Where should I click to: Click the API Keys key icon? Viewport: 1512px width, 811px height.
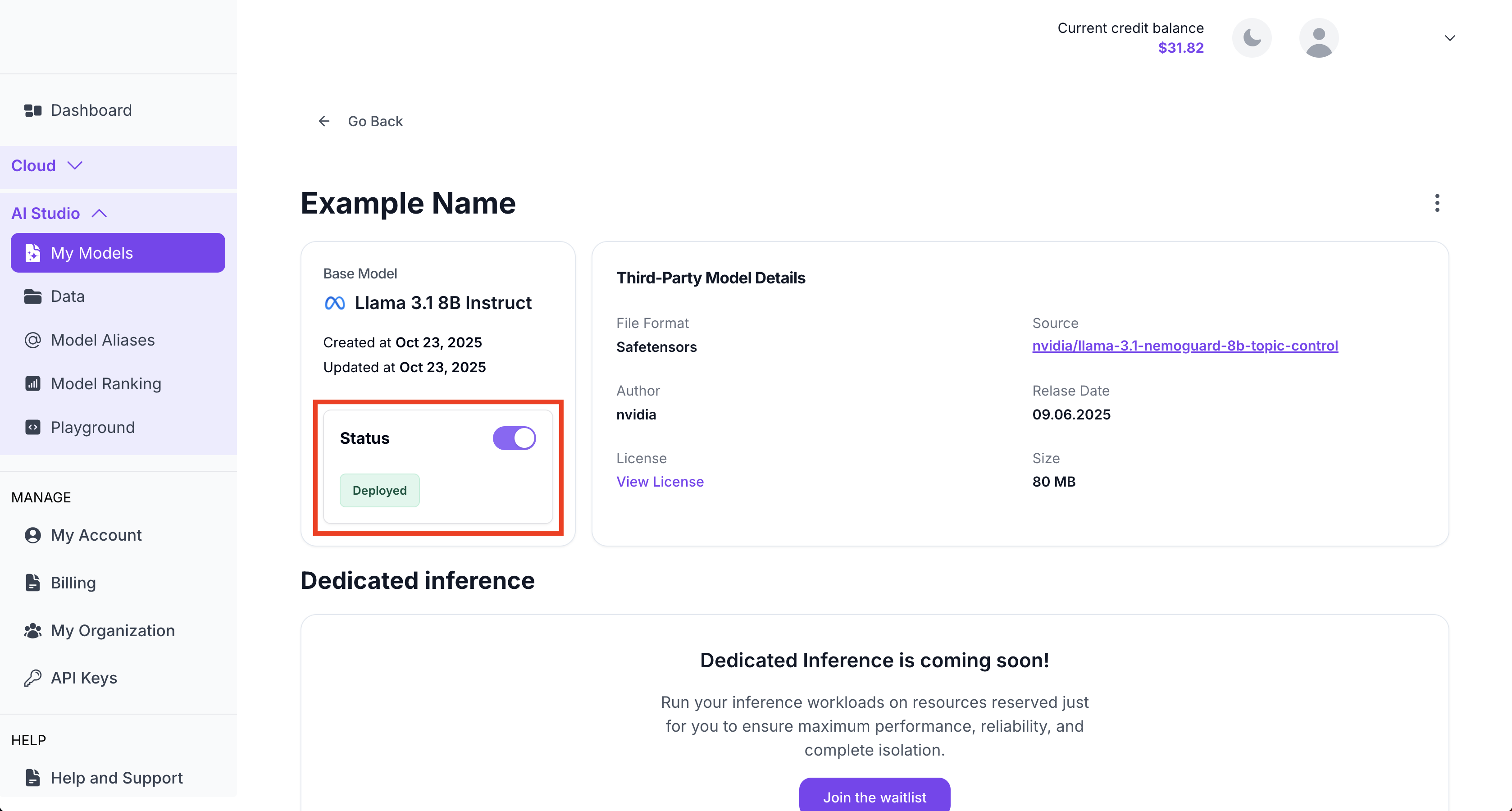click(x=33, y=678)
